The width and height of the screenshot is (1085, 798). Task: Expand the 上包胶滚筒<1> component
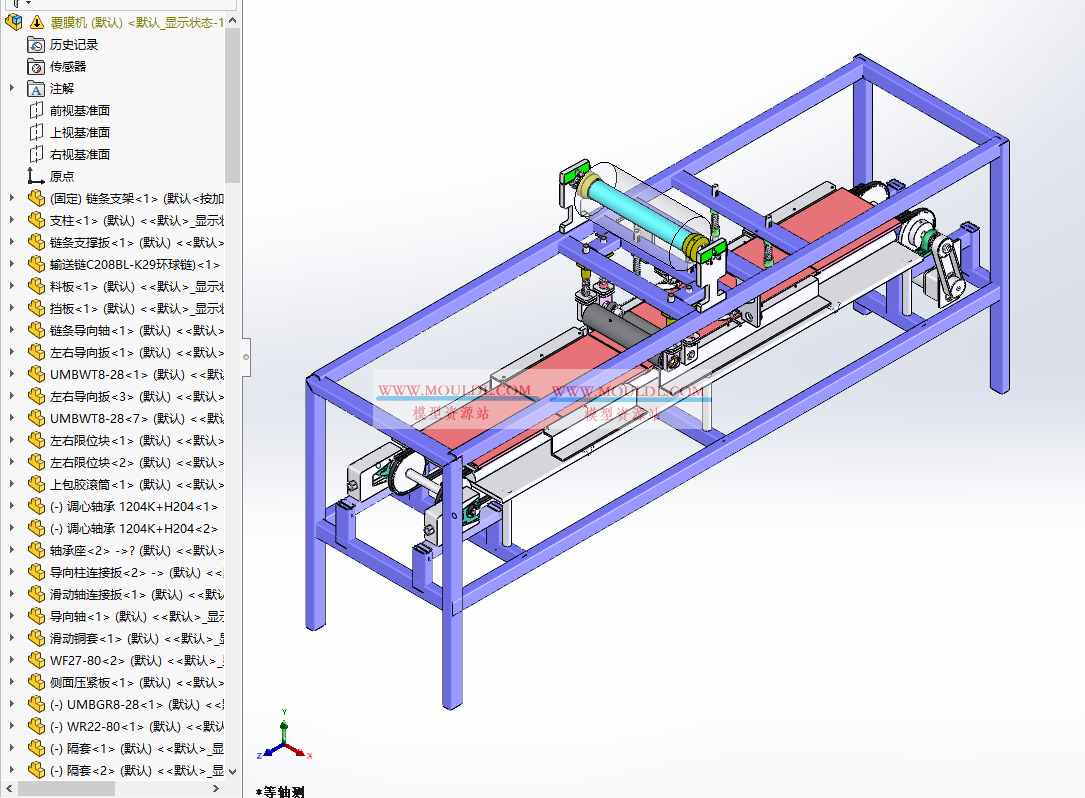click(12, 484)
